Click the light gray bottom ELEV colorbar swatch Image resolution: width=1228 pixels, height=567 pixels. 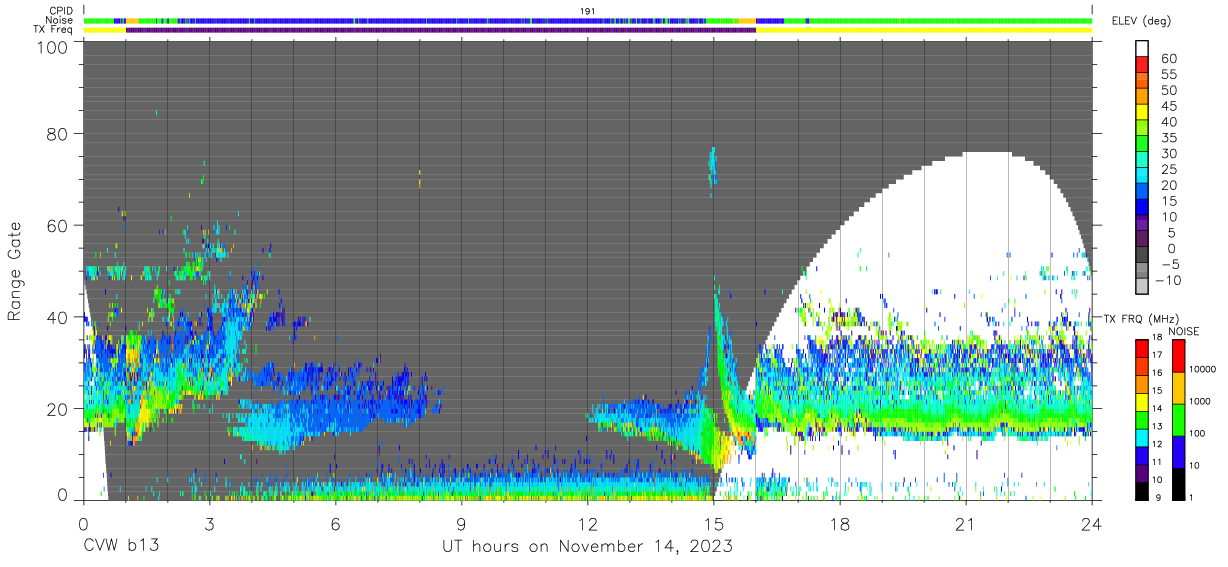[x=1143, y=288]
